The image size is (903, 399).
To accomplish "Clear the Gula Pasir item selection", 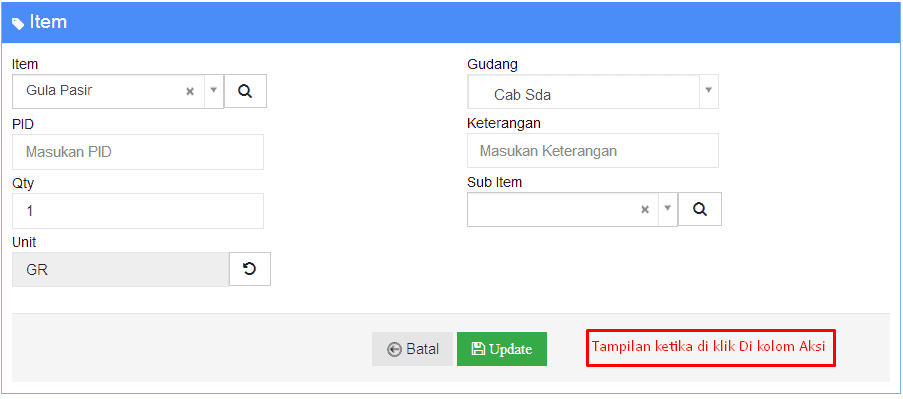I will coord(189,91).
